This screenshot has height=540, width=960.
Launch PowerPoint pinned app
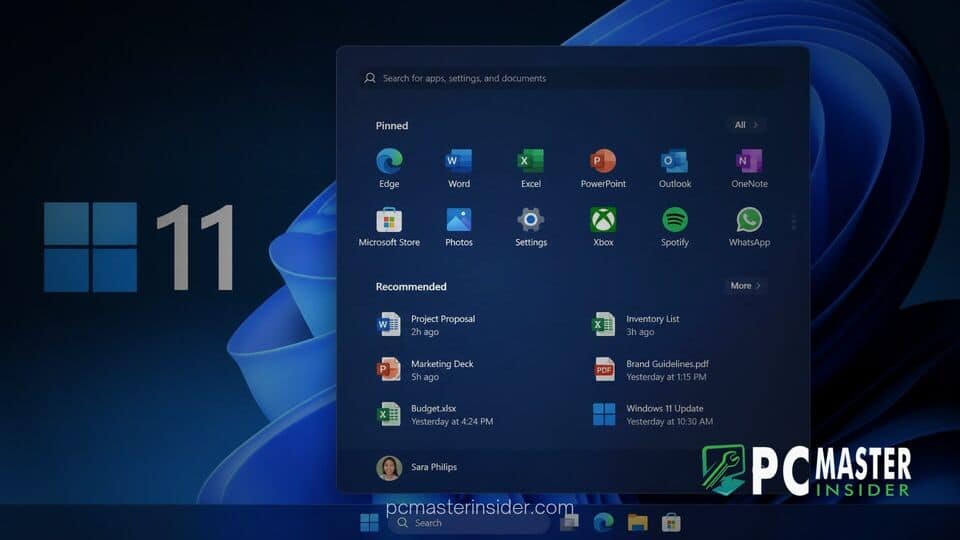[x=603, y=168]
